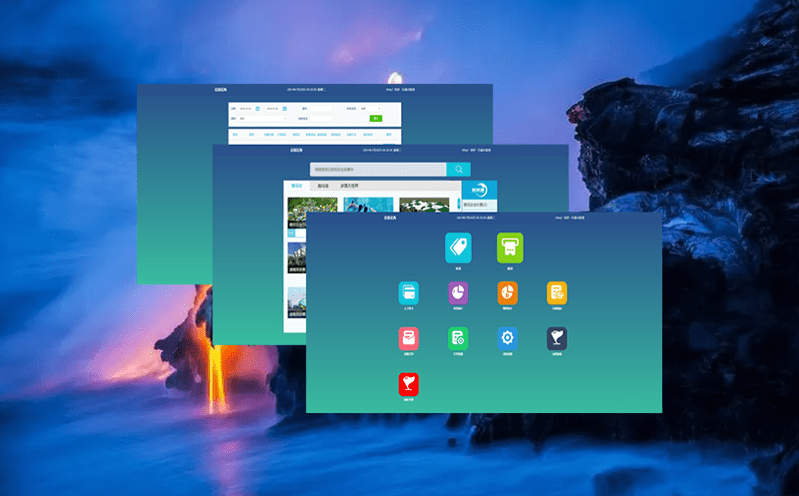The width and height of the screenshot is (799, 496).
Task: Select the first scenic park thumbnail
Action: click(311, 206)
